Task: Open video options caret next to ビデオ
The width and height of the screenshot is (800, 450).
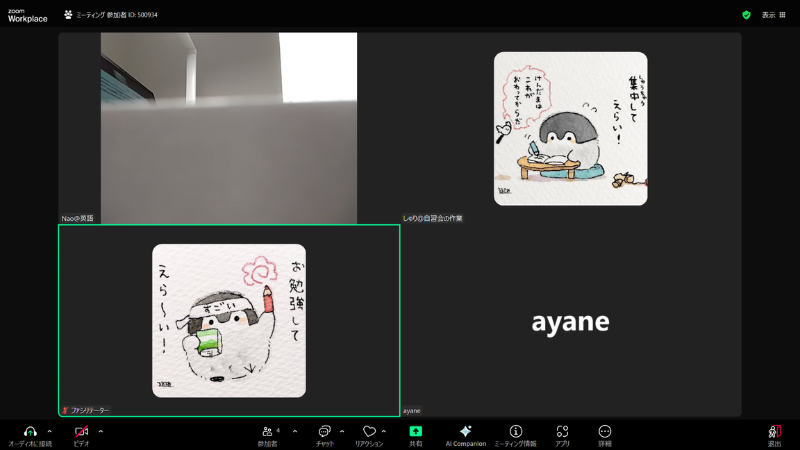Action: pyautogui.click(x=101, y=432)
